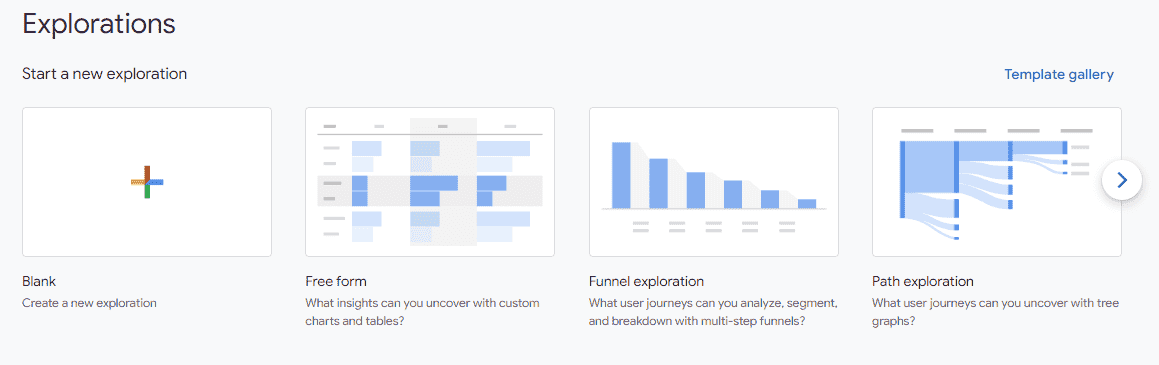Viewport: 1159px width, 365px height.
Task: Click the multi-step funnels description text
Action: [713, 313]
